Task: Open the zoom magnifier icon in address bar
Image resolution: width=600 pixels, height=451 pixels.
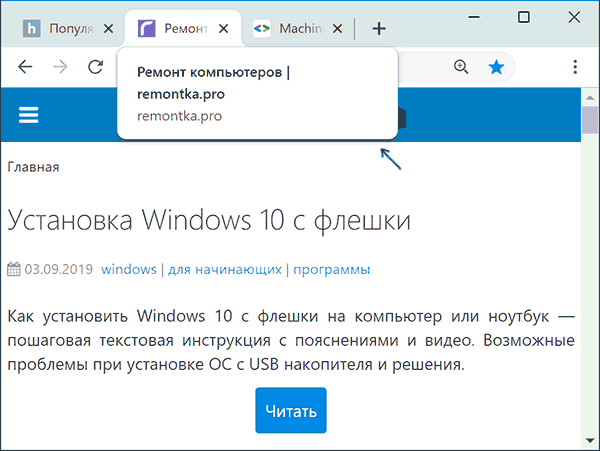Action: coord(461,67)
